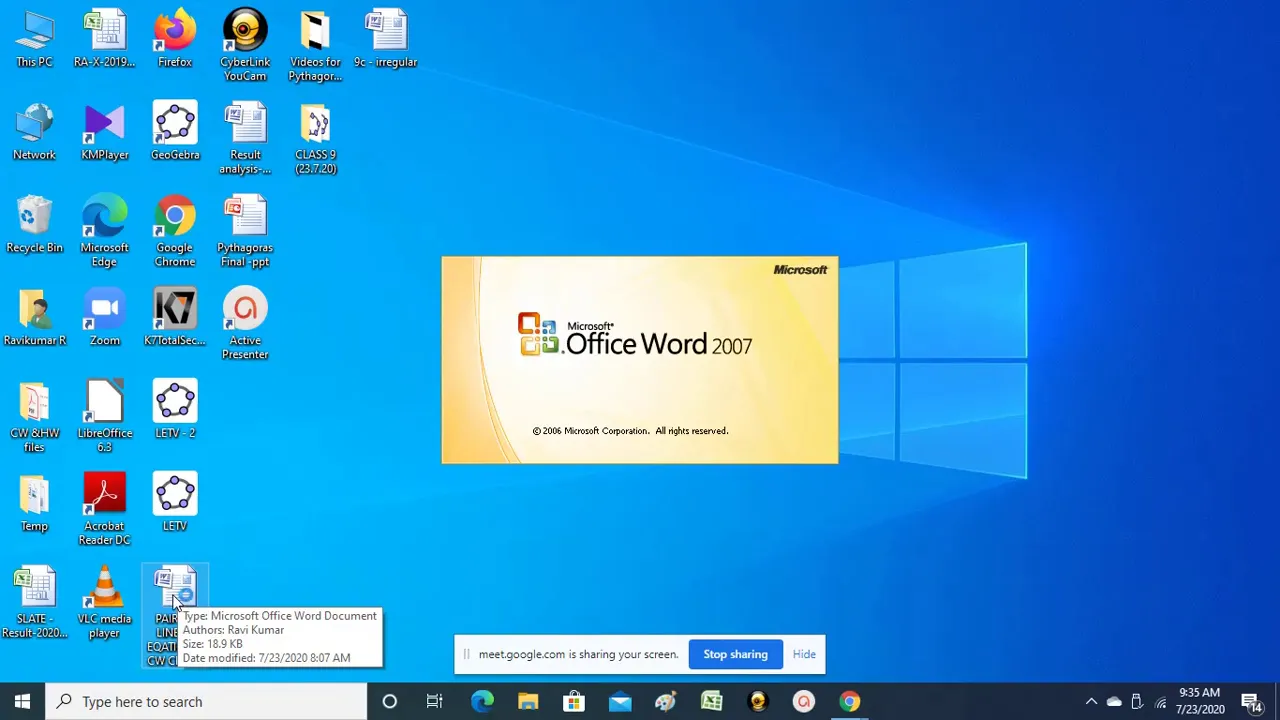The width and height of the screenshot is (1280, 720).
Task: Select the Microsoft Edge desktop shortcut
Action: 105,232
